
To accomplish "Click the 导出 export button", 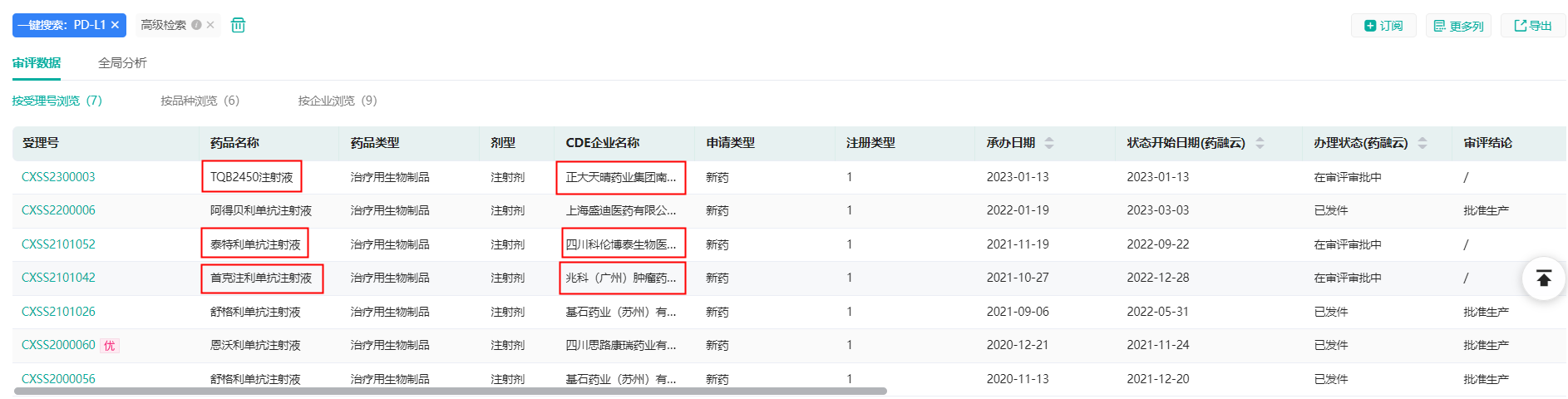I will (x=1533, y=26).
